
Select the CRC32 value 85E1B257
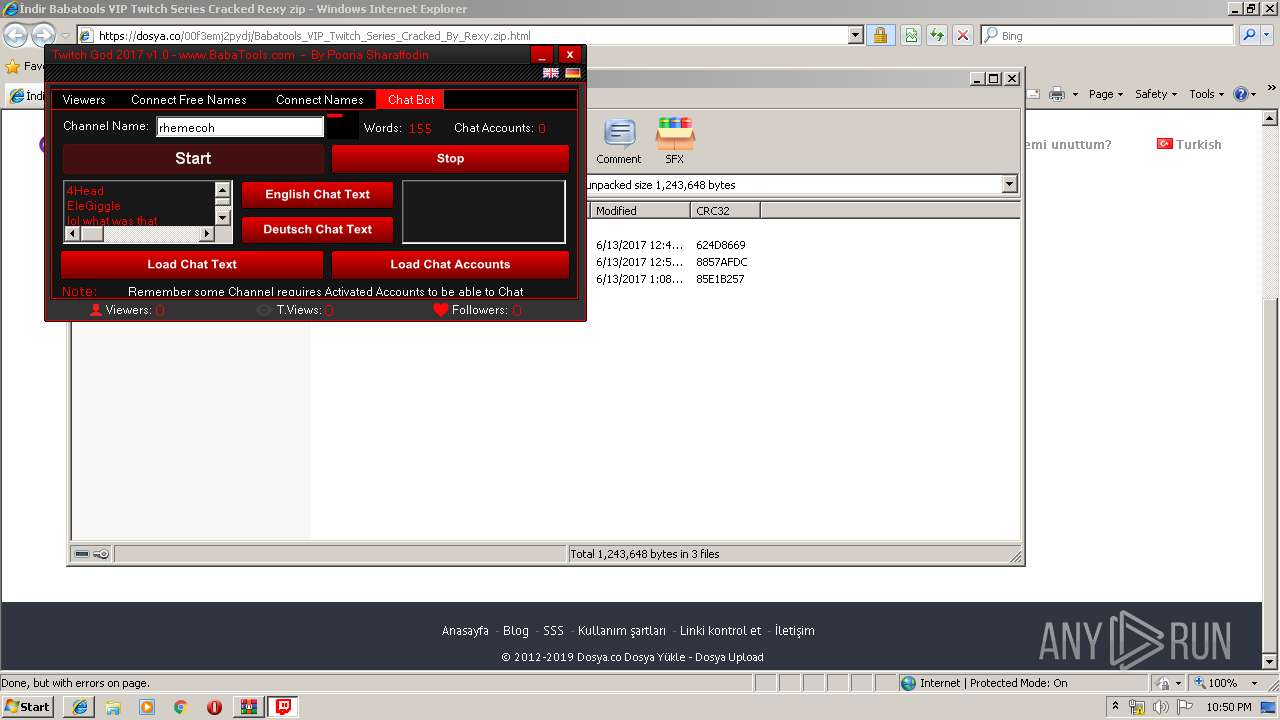pyautogui.click(x=720, y=279)
